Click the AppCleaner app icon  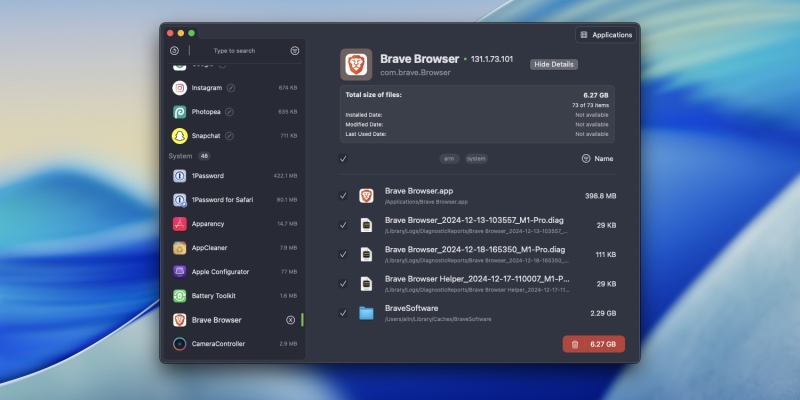pyautogui.click(x=180, y=247)
